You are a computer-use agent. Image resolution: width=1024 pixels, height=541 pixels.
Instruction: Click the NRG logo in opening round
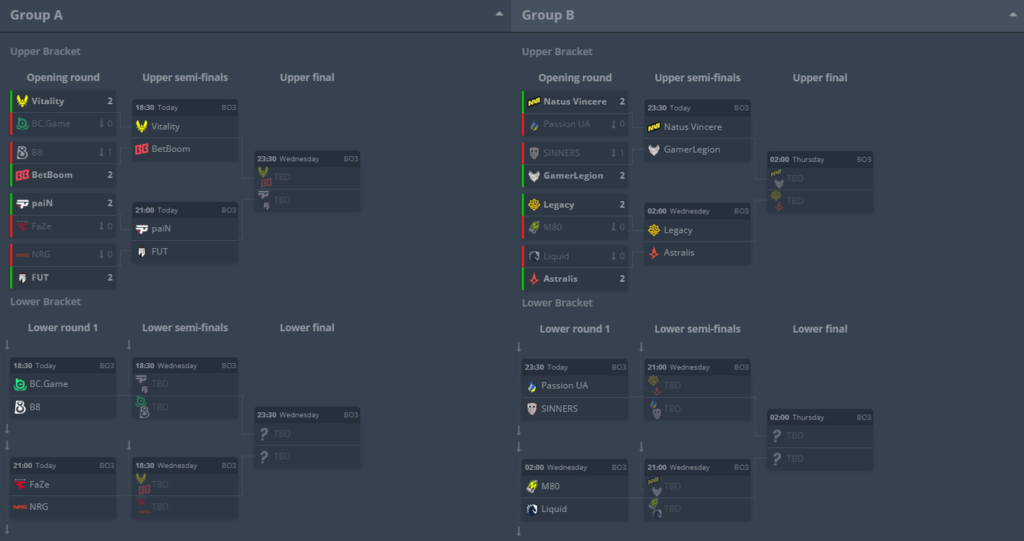pos(22,255)
